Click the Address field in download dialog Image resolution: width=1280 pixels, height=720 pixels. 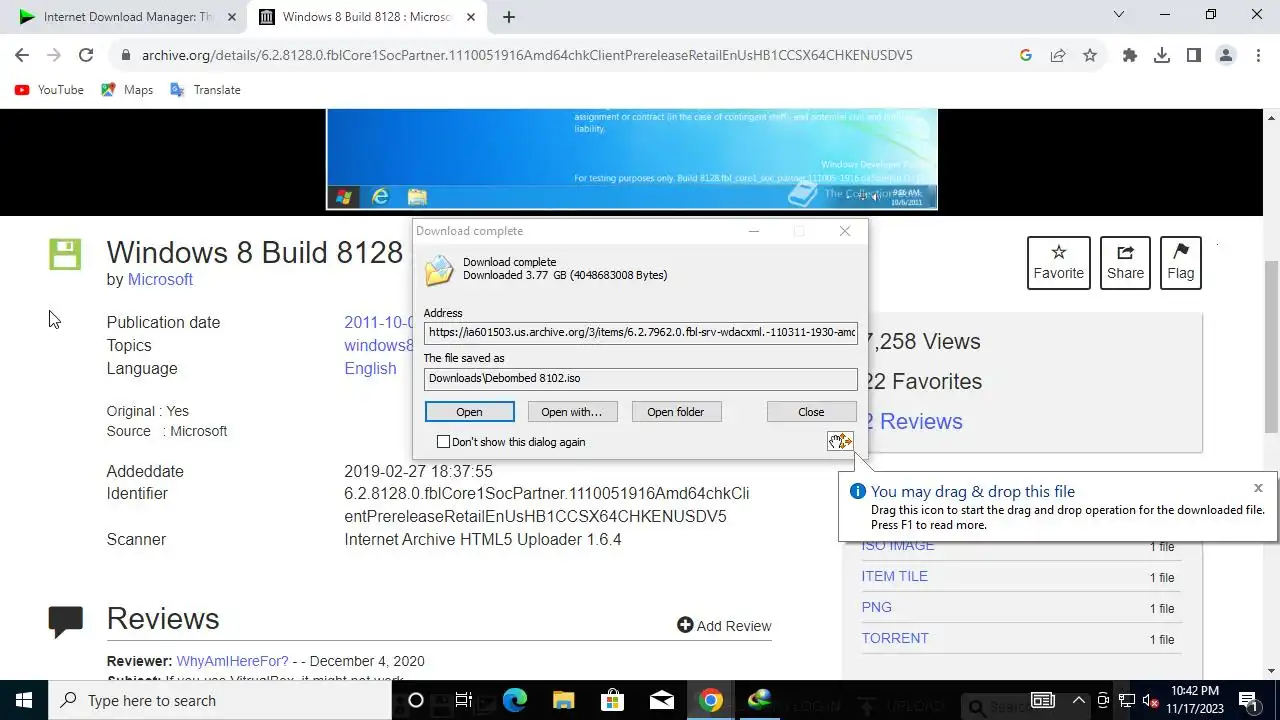640,332
